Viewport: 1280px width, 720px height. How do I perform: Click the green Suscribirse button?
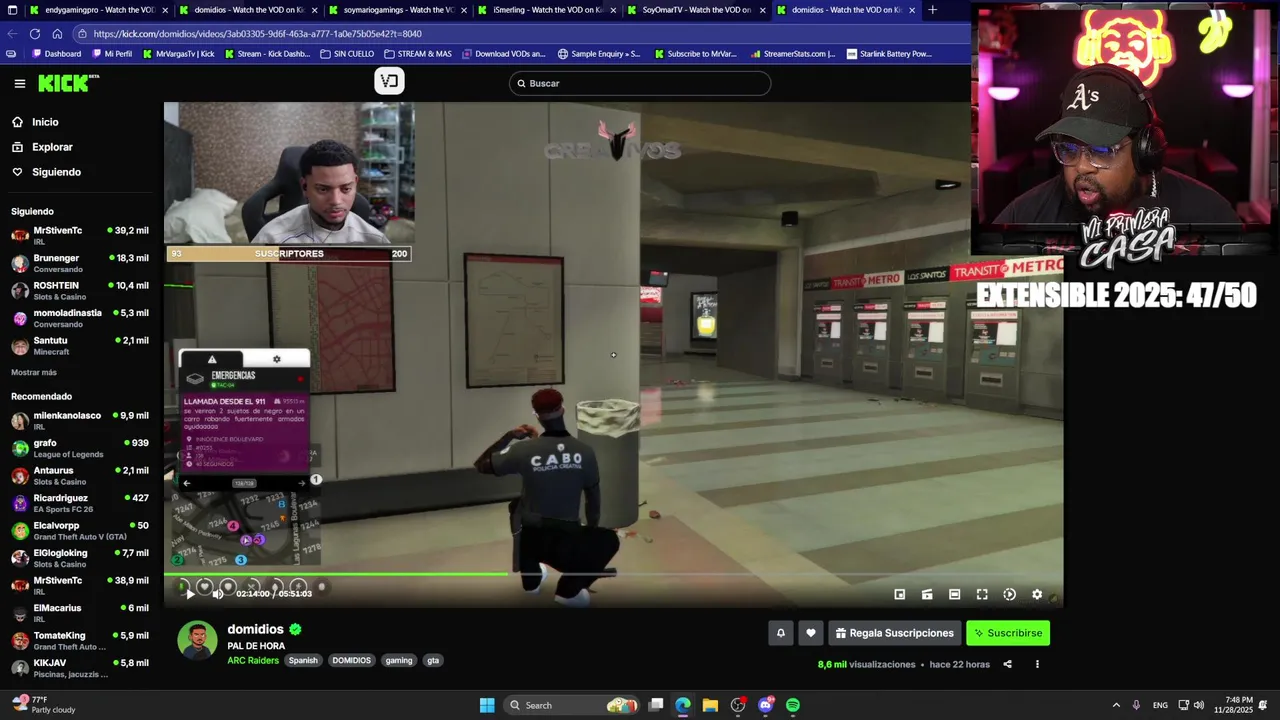[1008, 633]
